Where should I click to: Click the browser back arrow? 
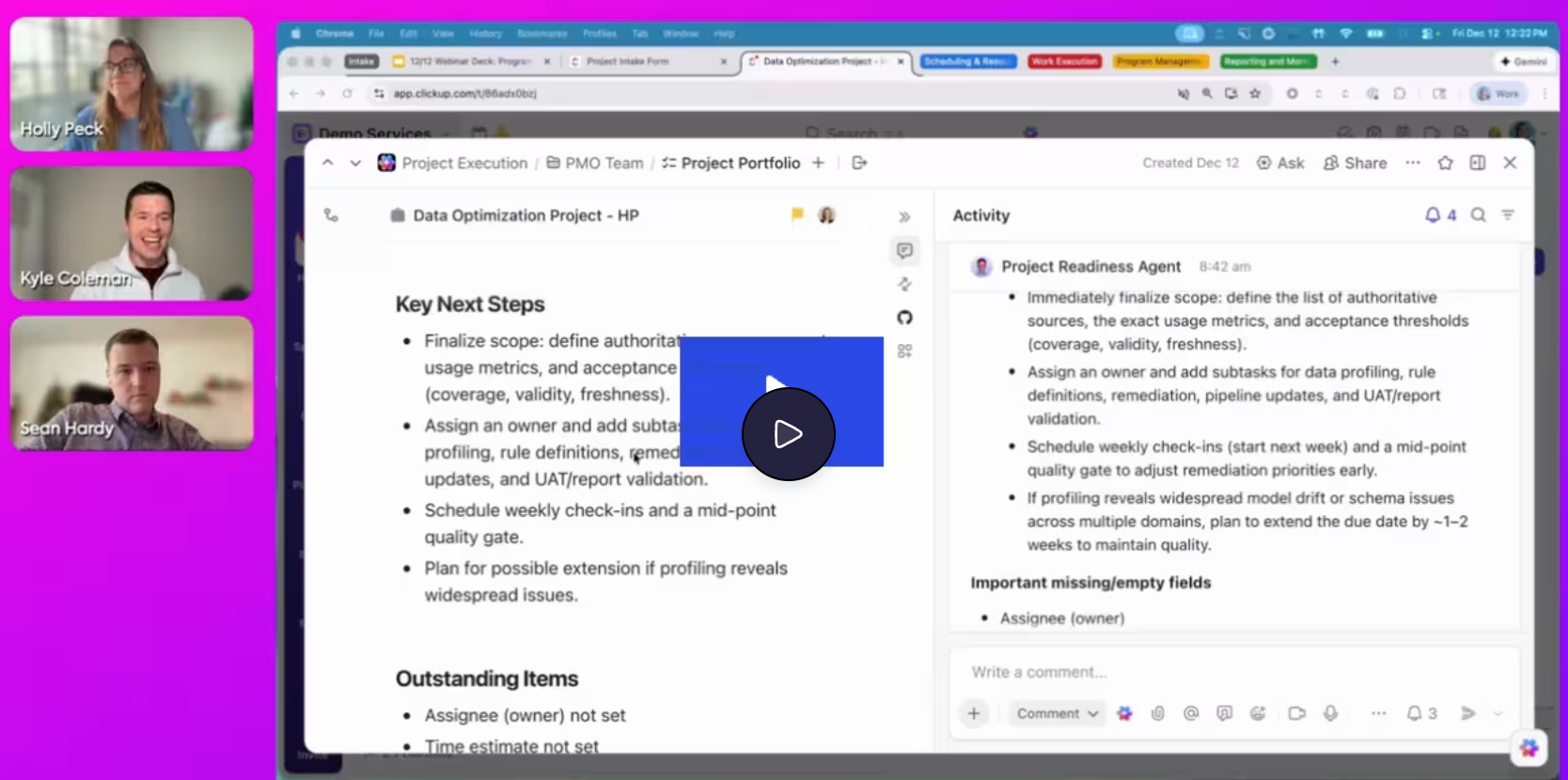tap(294, 94)
